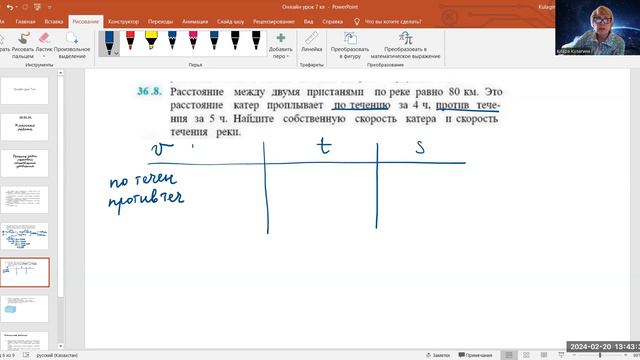Open the Конструктор ribbon tab
The width and height of the screenshot is (640, 360).
pyautogui.click(x=123, y=22)
